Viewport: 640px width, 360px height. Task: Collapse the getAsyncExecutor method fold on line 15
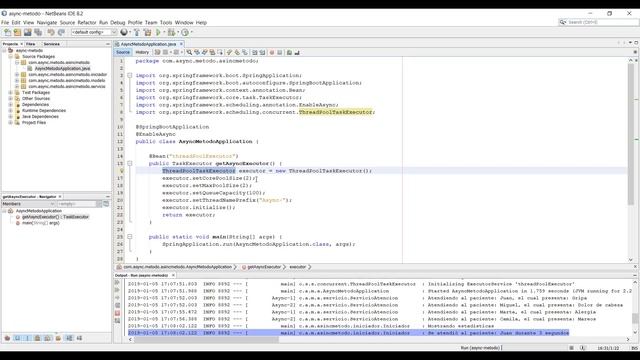pyautogui.click(x=130, y=163)
